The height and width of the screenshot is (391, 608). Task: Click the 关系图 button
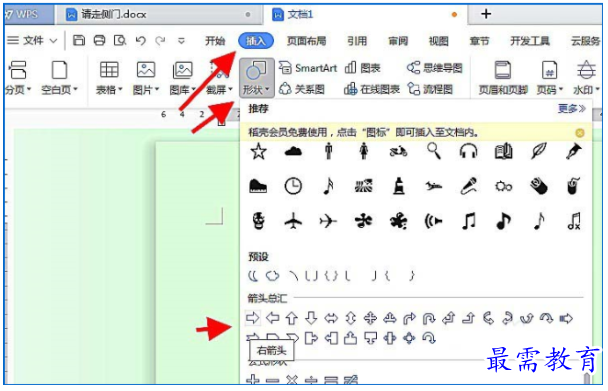coord(302,90)
